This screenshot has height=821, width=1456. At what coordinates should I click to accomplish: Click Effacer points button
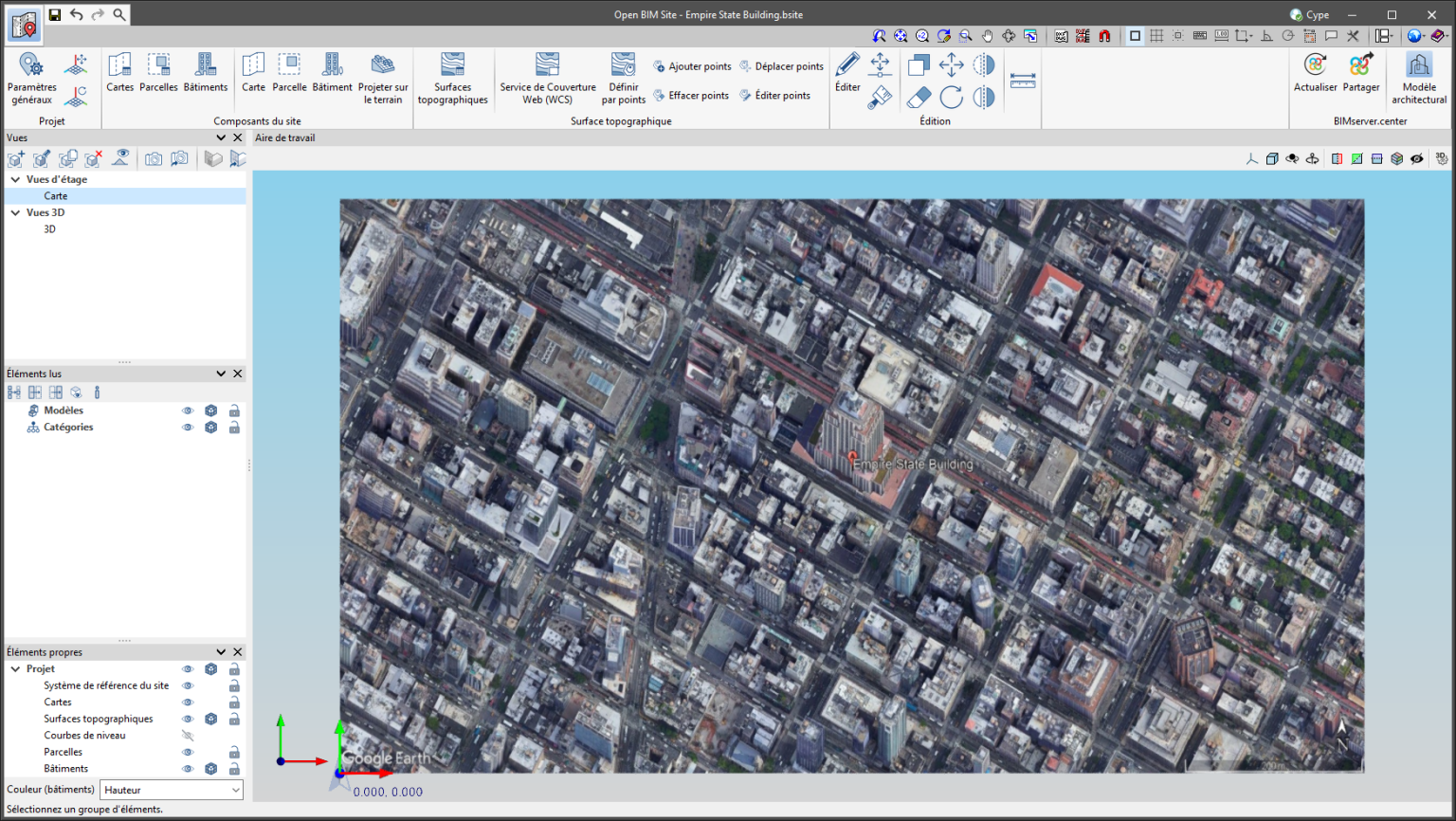coord(691,96)
